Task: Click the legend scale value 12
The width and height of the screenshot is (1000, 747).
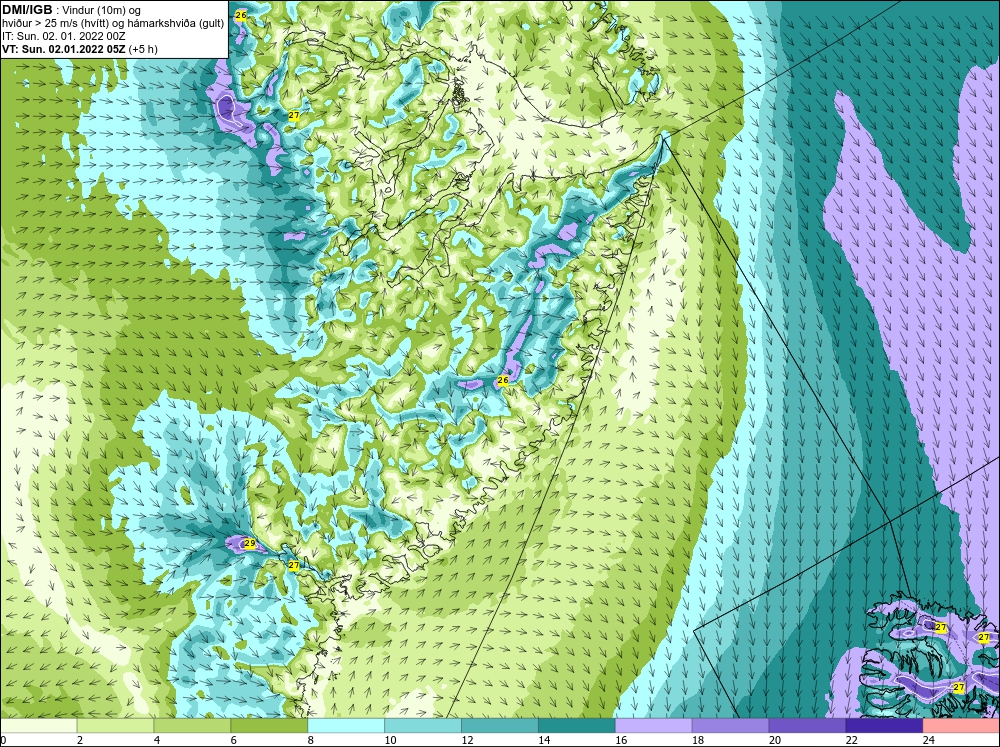Action: [x=467, y=740]
